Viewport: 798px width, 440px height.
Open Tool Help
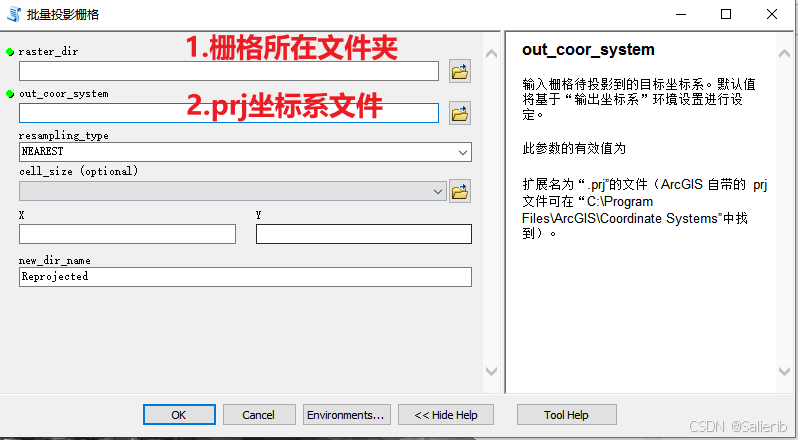click(566, 415)
